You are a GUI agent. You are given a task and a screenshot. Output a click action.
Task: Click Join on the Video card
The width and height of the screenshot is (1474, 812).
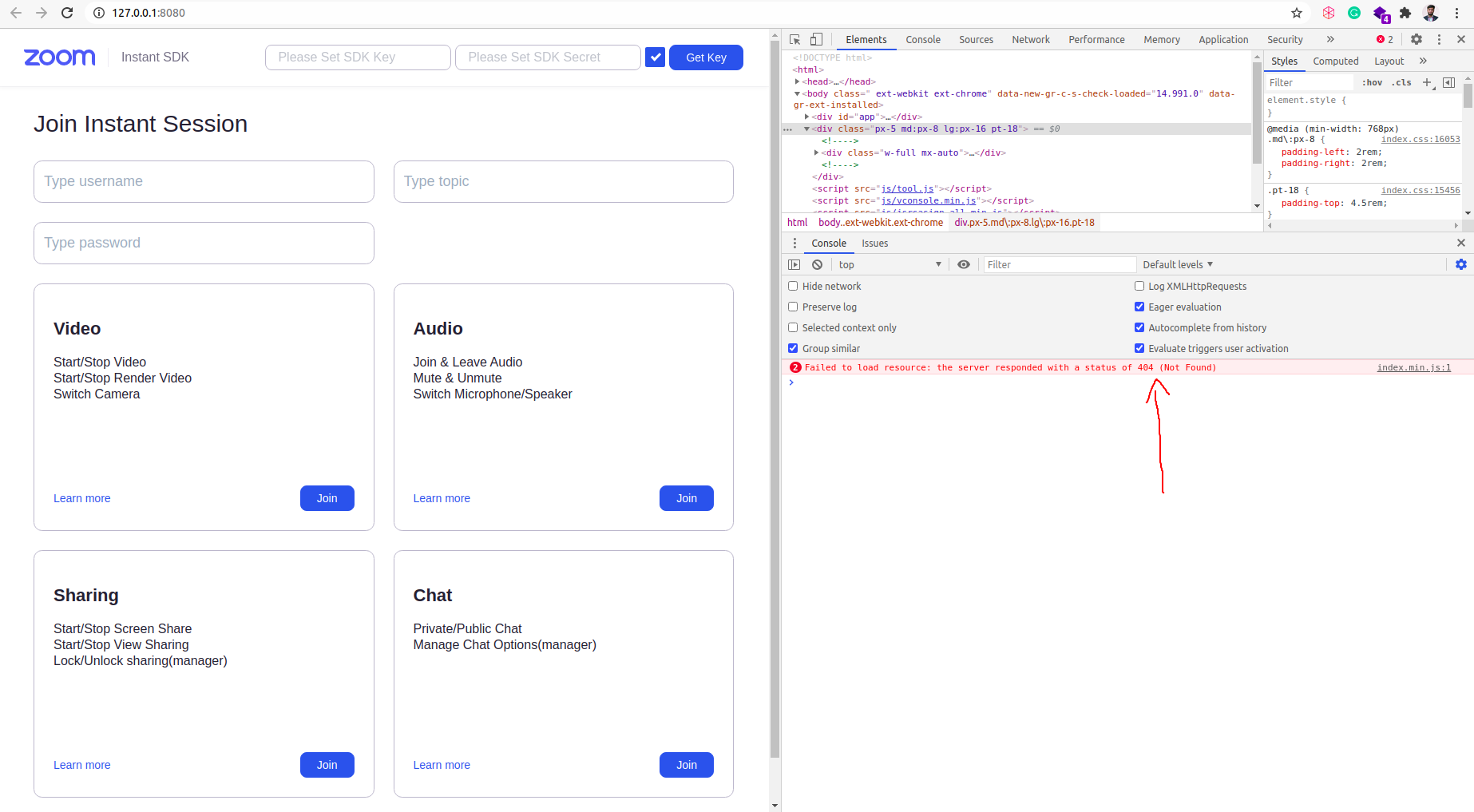coord(327,498)
